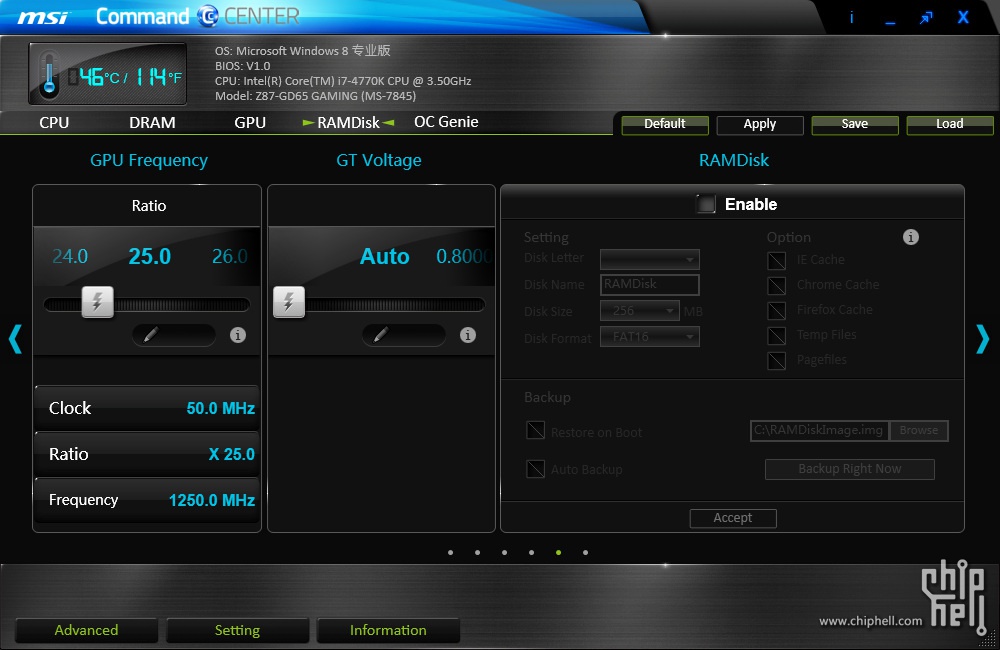
Task: Click the GPU Frequency ratio slider handle
Action: point(98,302)
